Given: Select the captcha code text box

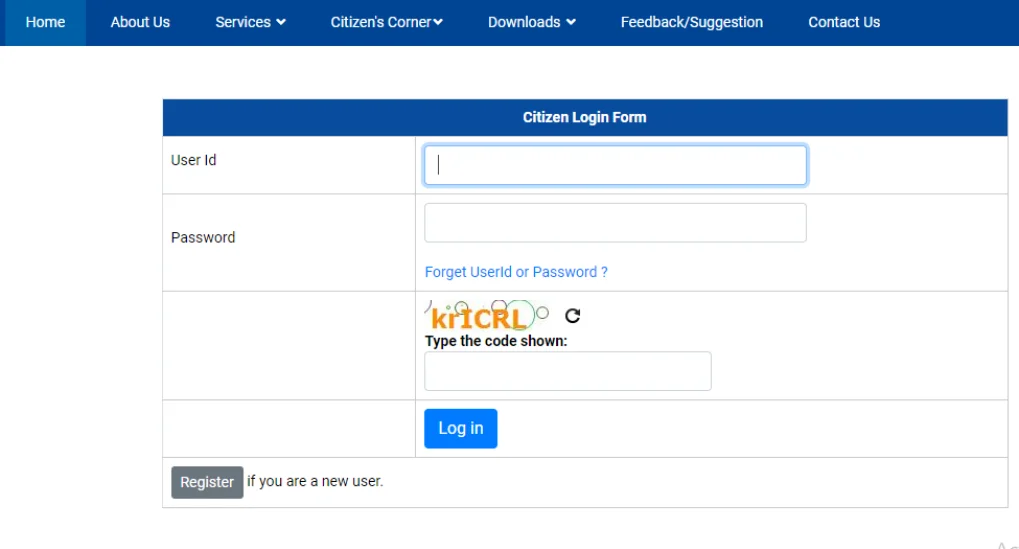Looking at the screenshot, I should coord(567,371).
